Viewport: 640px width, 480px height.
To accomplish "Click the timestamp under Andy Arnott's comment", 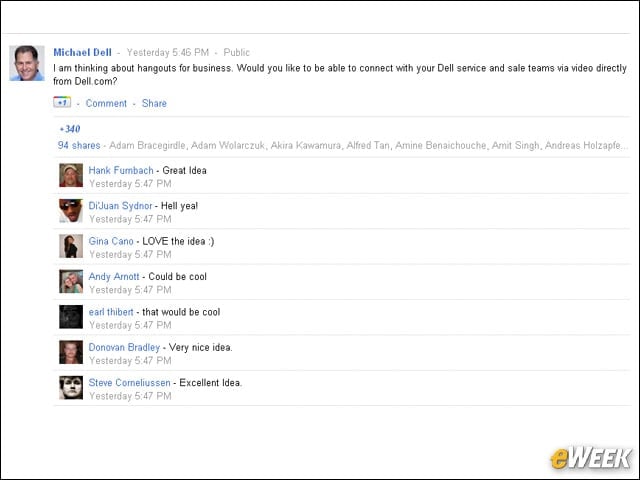I will 130,290.
